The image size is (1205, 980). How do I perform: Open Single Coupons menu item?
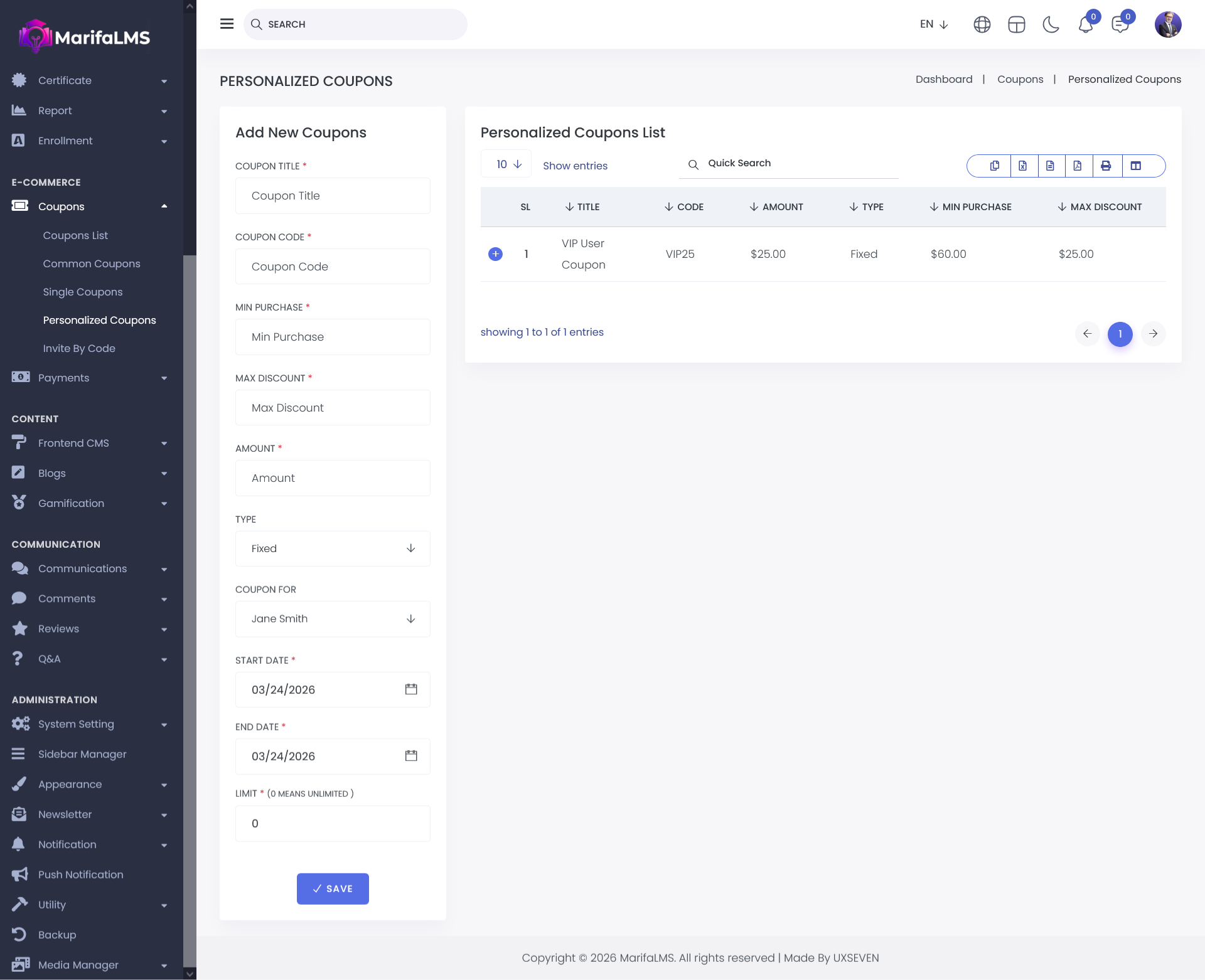tap(82, 292)
